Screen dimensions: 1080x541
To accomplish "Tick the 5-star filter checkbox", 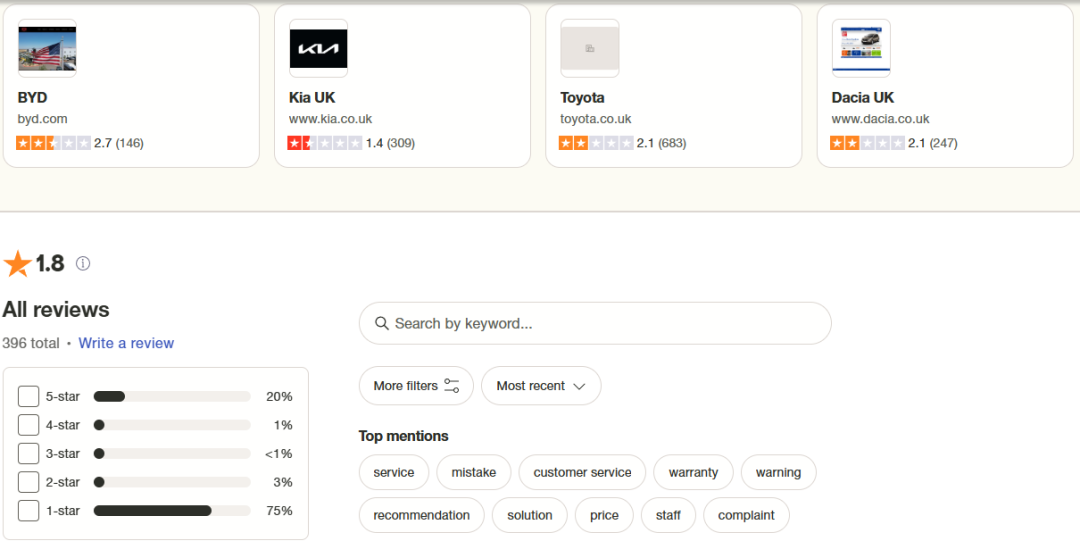I will (28, 396).
